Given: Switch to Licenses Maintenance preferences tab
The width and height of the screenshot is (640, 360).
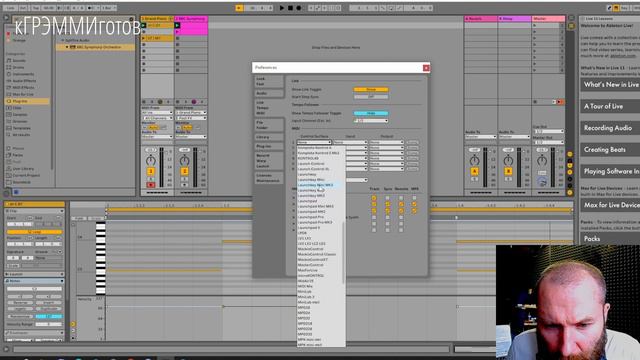Looking at the screenshot, I should [x=268, y=178].
